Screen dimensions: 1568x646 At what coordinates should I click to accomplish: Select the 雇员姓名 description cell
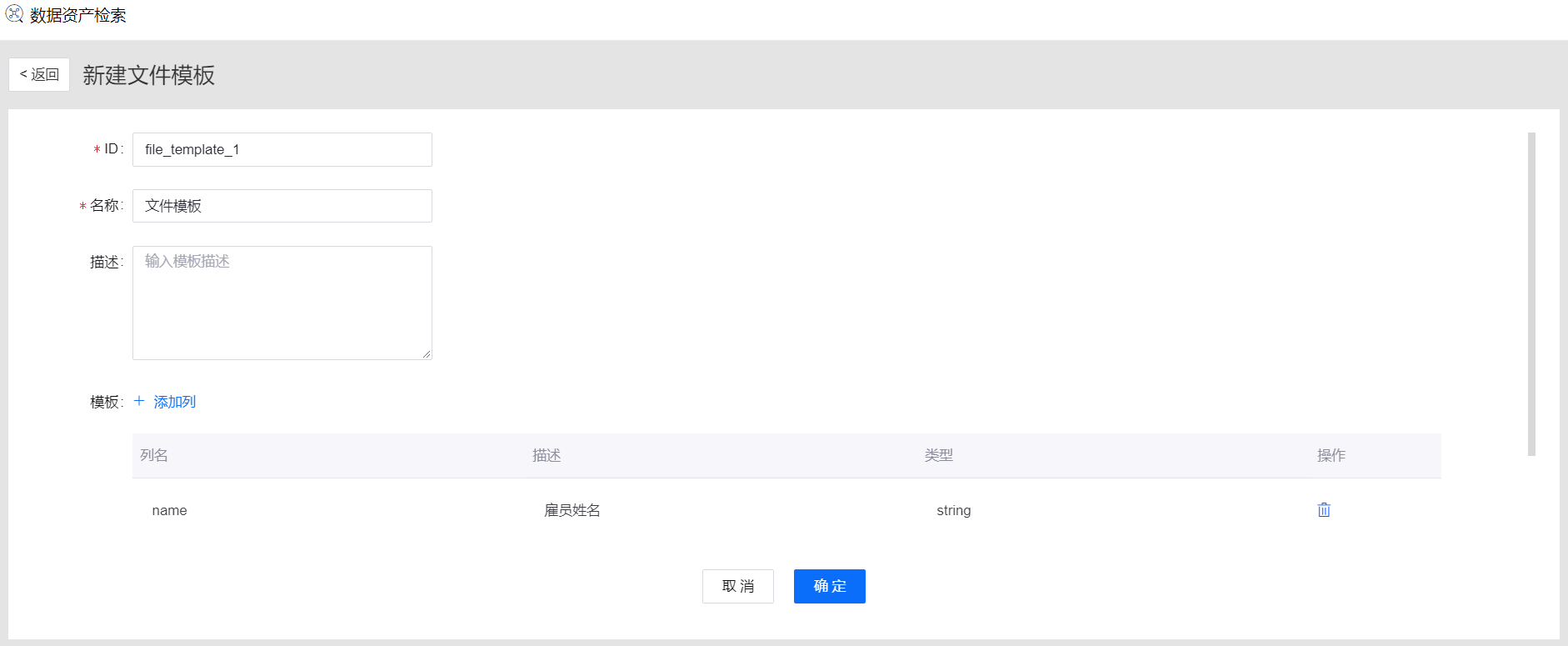click(x=572, y=510)
